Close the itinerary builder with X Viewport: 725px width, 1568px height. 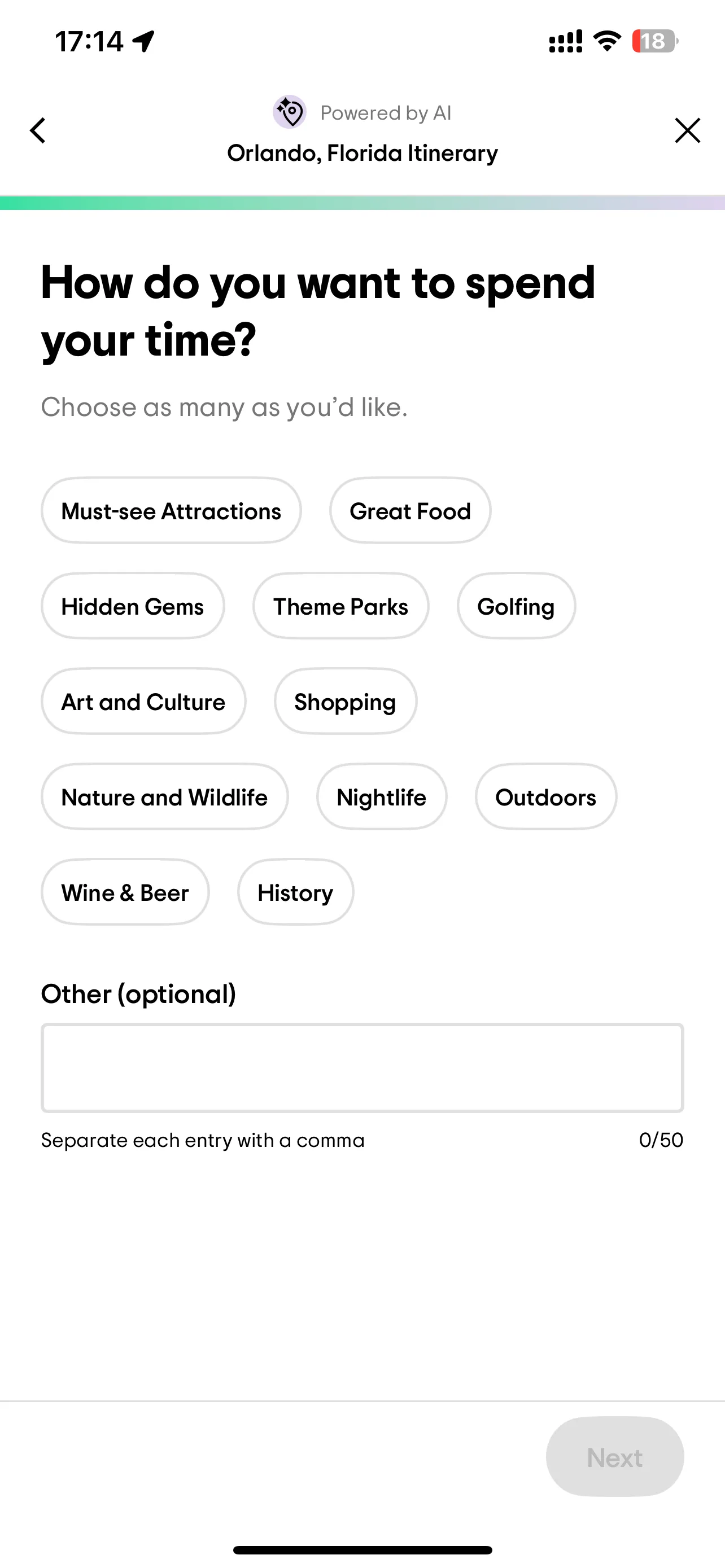click(687, 130)
